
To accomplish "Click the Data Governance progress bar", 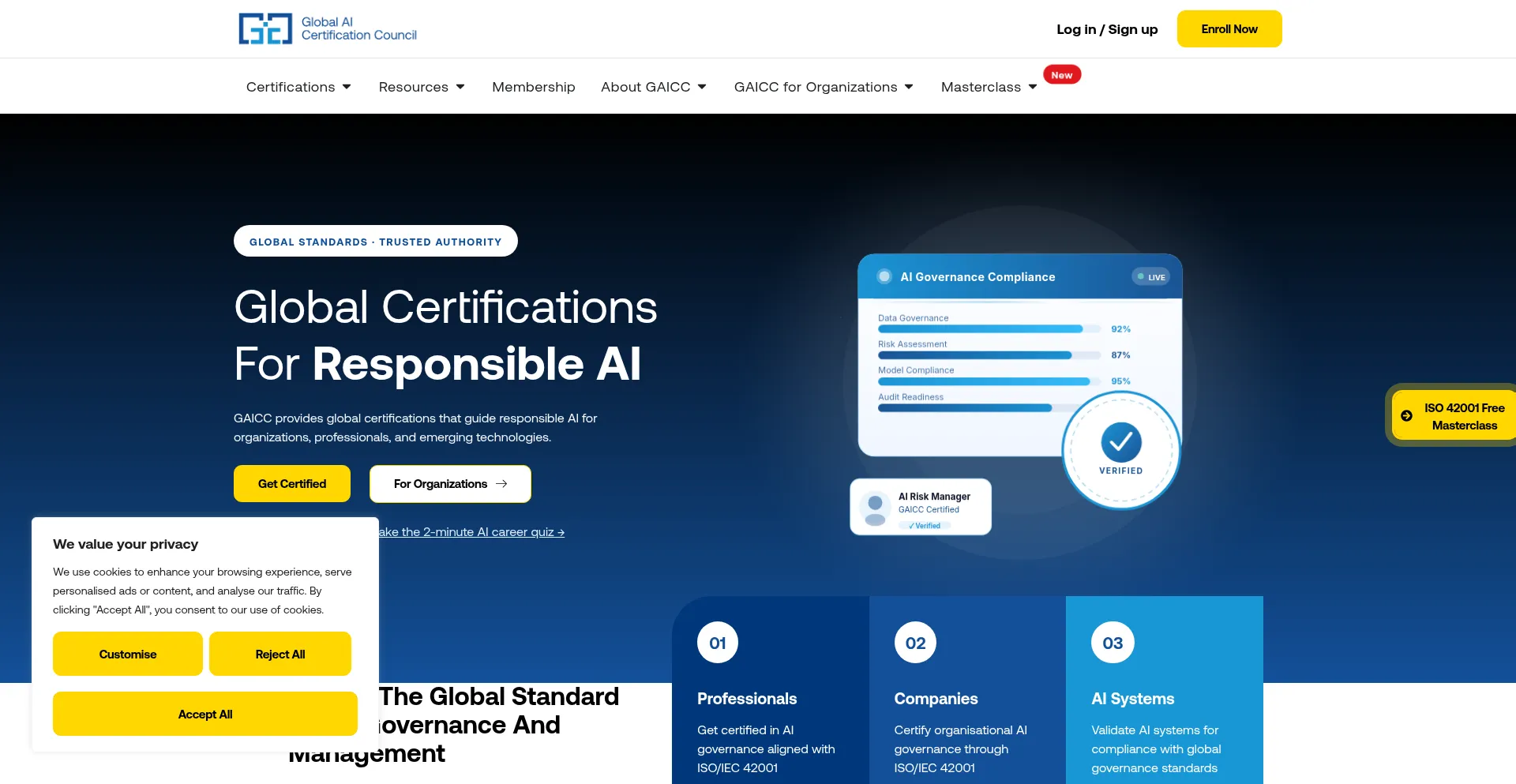I will pyautogui.click(x=989, y=328).
